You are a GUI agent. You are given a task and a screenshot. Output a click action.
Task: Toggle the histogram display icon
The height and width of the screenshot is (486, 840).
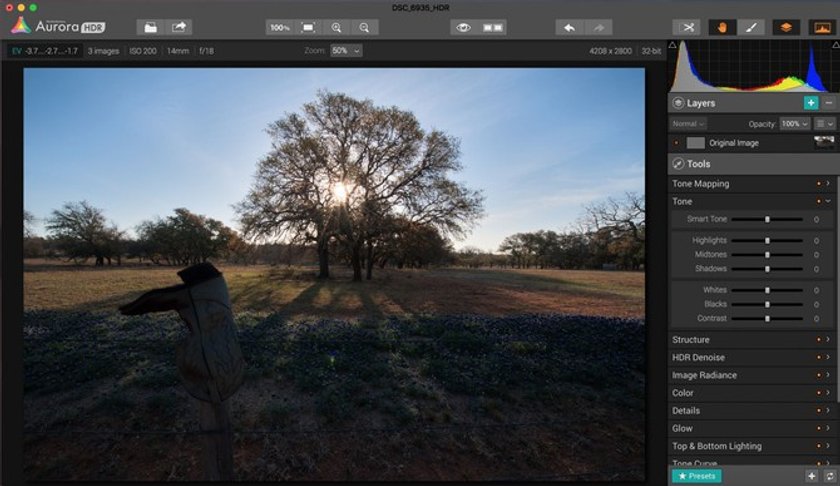(822, 27)
